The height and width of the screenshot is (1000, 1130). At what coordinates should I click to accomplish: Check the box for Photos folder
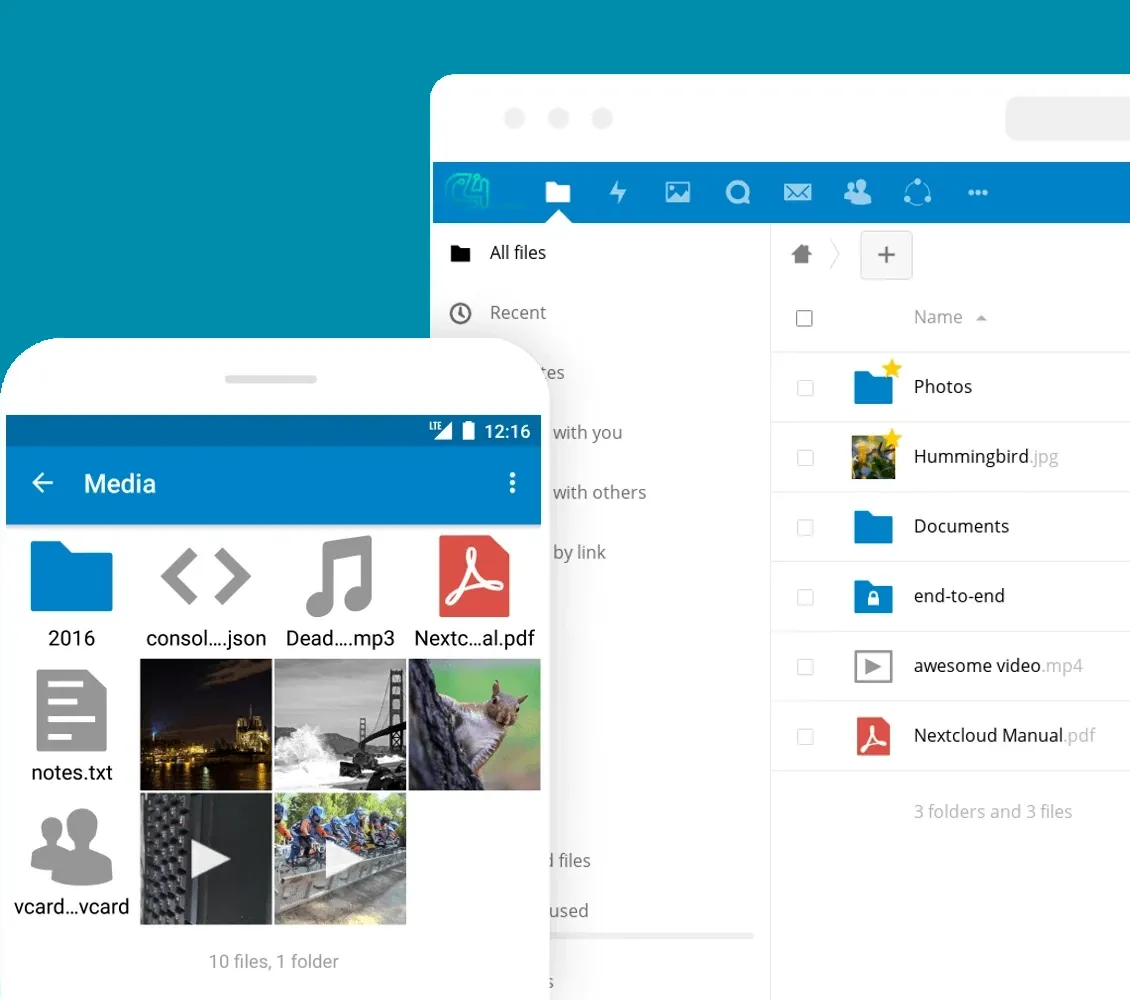click(805, 387)
